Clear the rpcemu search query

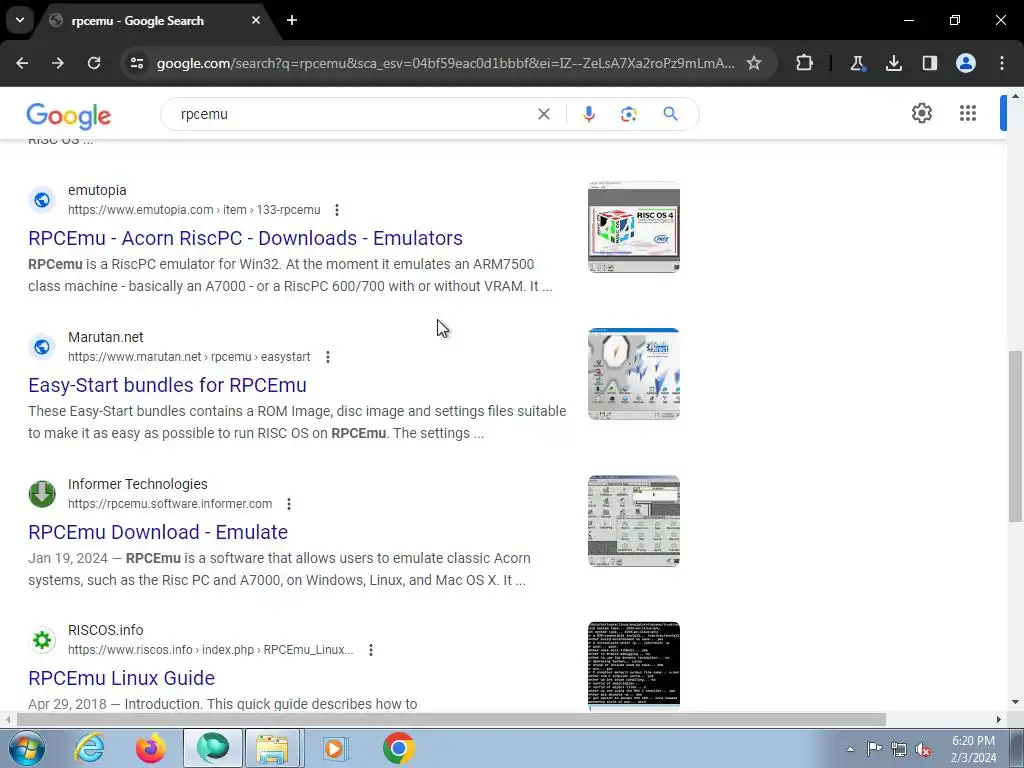[x=543, y=114]
